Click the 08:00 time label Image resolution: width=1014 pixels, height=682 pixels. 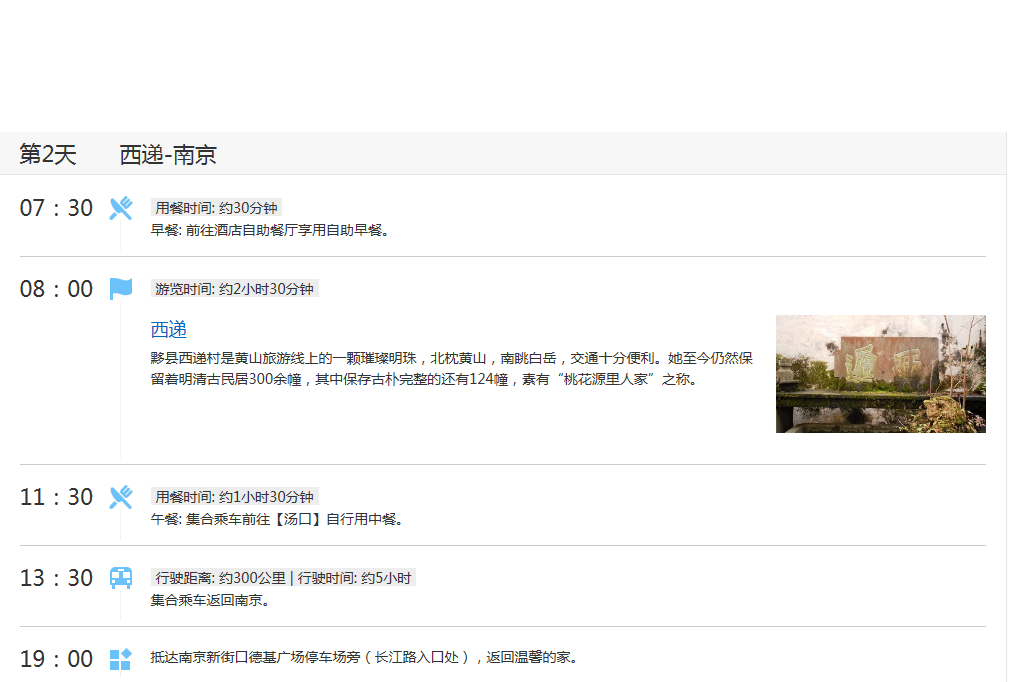56,289
